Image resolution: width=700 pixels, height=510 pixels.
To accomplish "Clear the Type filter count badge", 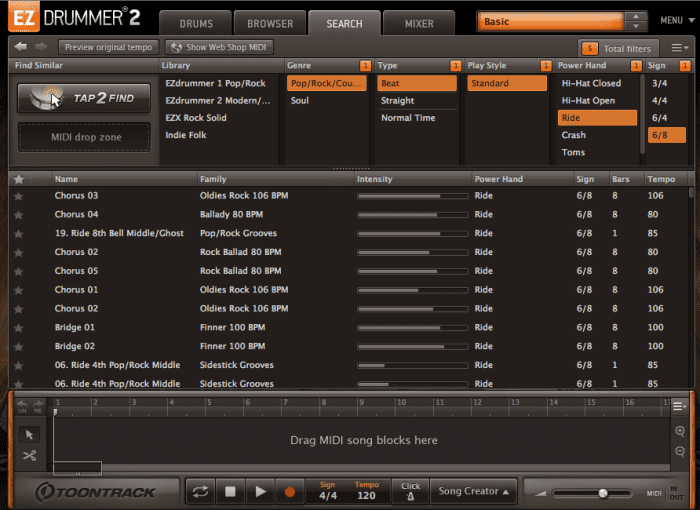I will [455, 66].
